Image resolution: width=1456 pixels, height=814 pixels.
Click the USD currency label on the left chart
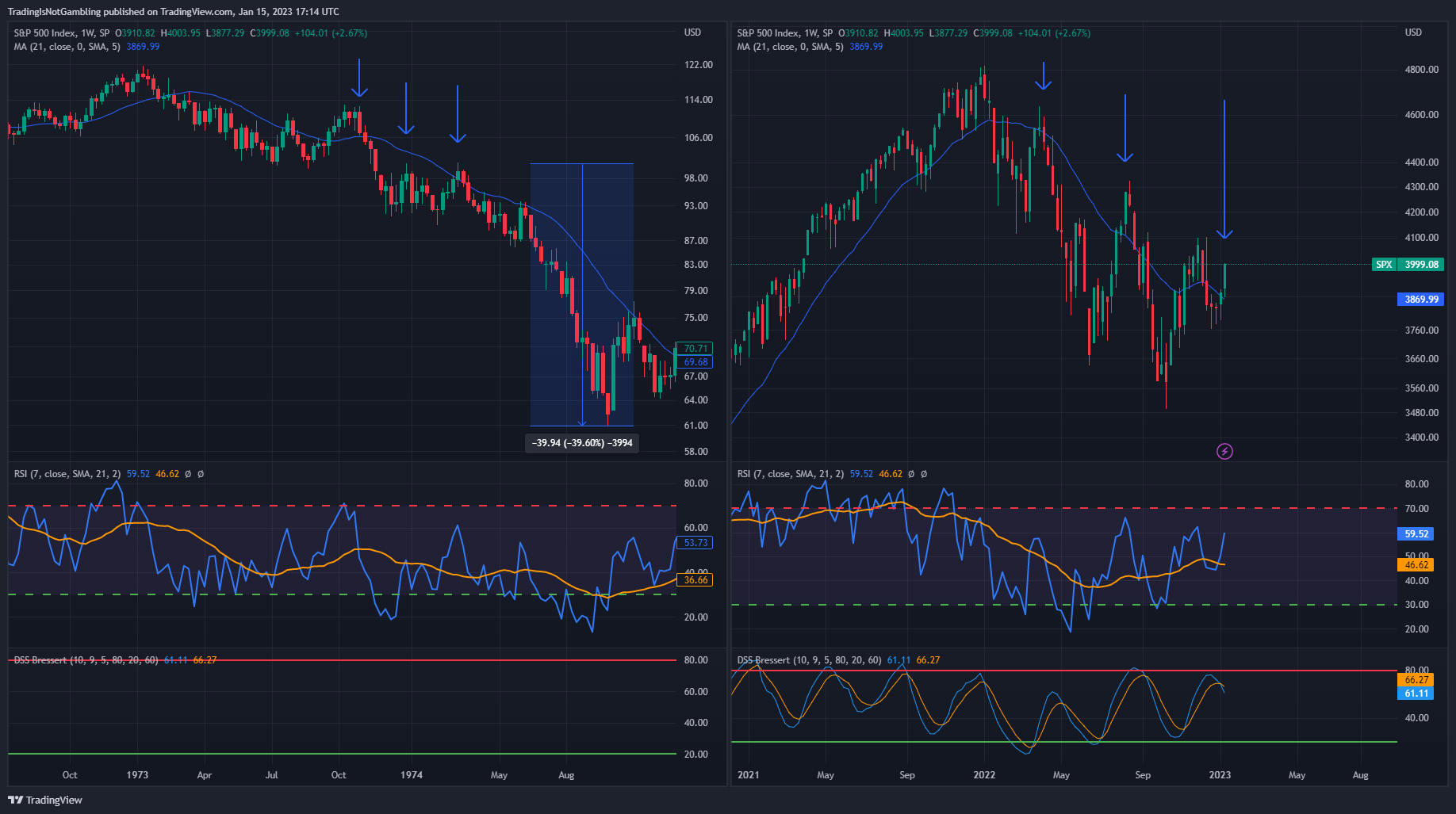coord(693,32)
